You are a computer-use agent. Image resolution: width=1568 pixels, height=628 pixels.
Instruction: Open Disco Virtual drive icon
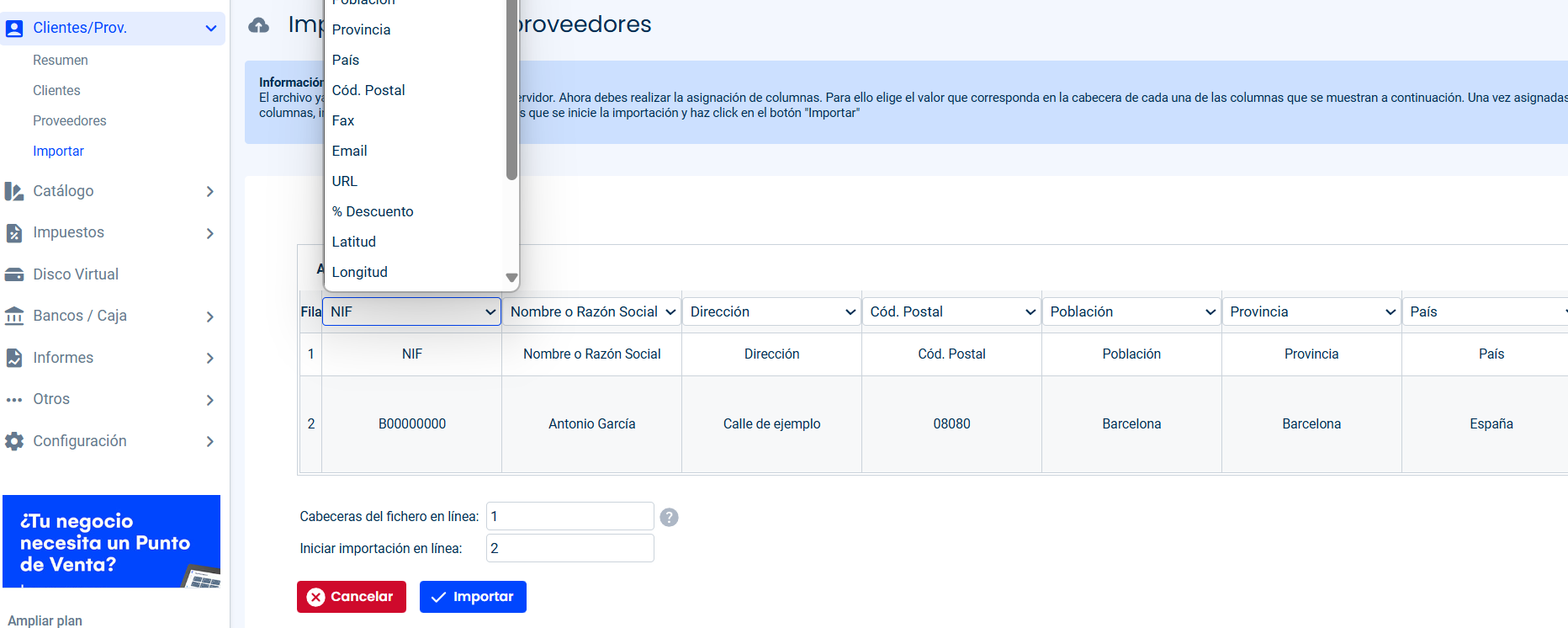[14, 274]
